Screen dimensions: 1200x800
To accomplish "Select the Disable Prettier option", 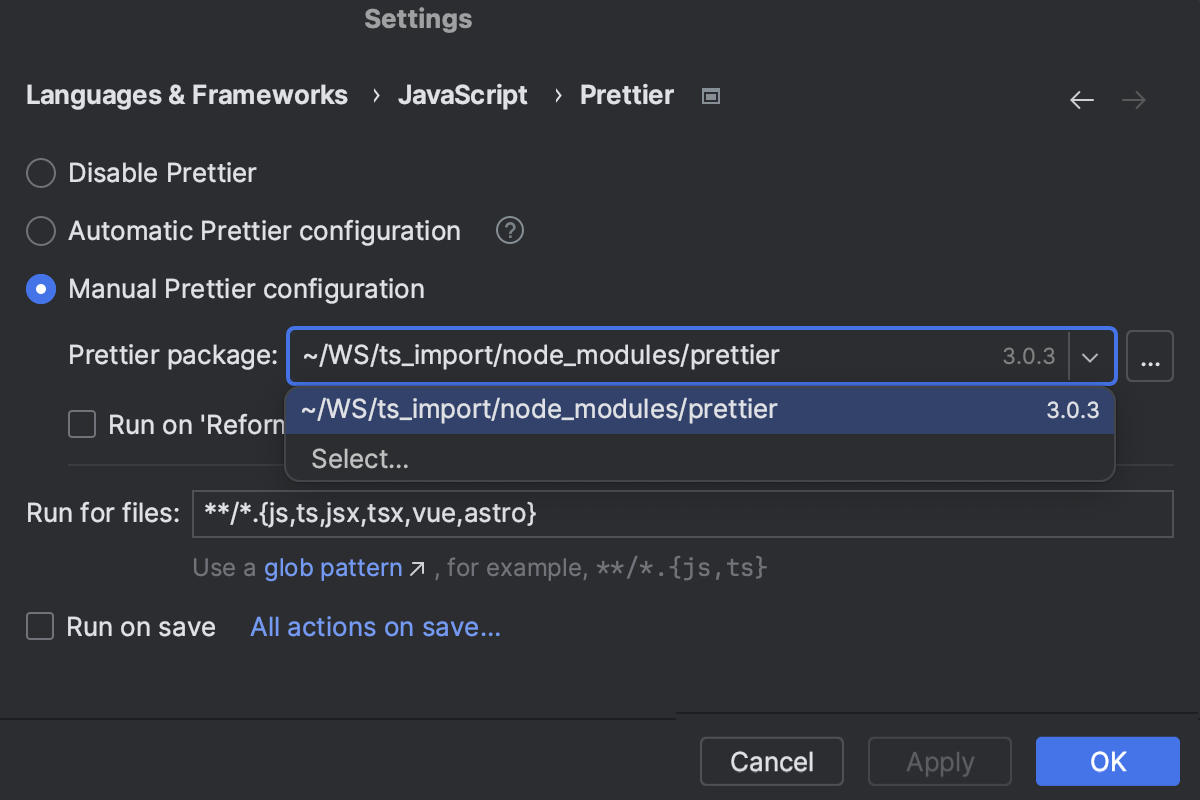I will (40, 172).
